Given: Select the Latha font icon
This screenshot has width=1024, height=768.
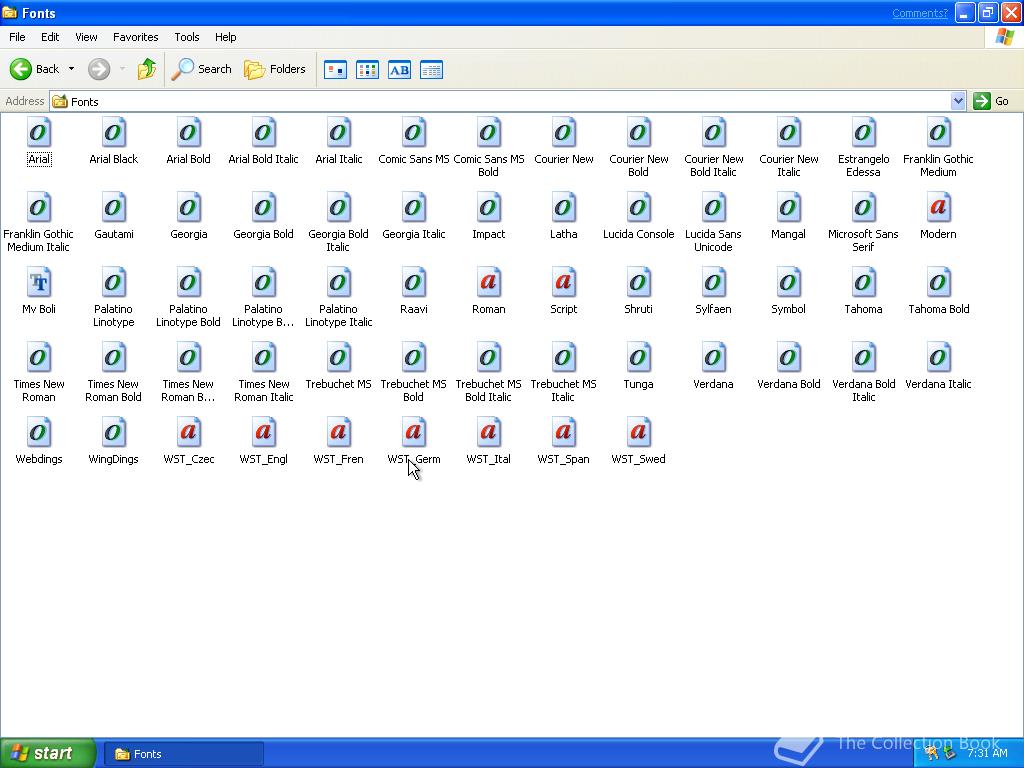Looking at the screenshot, I should pos(564,208).
